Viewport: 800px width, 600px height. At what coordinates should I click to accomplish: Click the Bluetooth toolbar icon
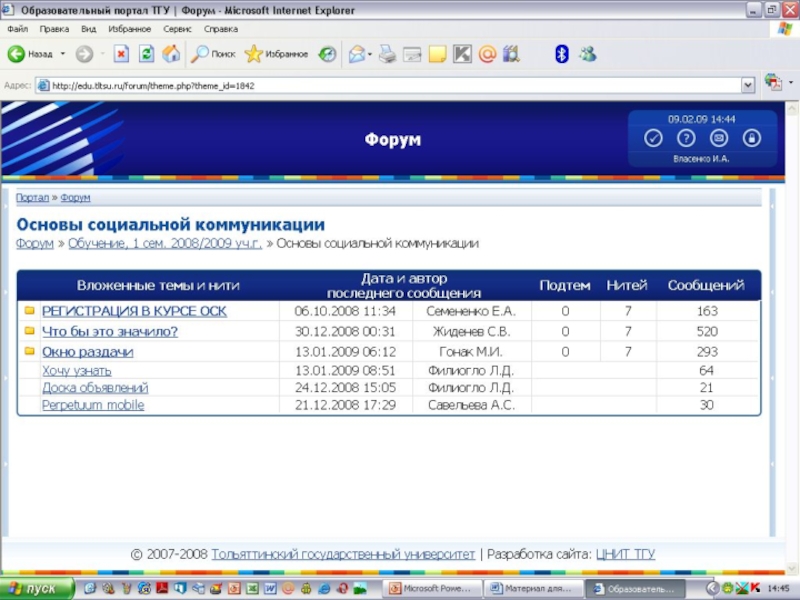pos(561,54)
